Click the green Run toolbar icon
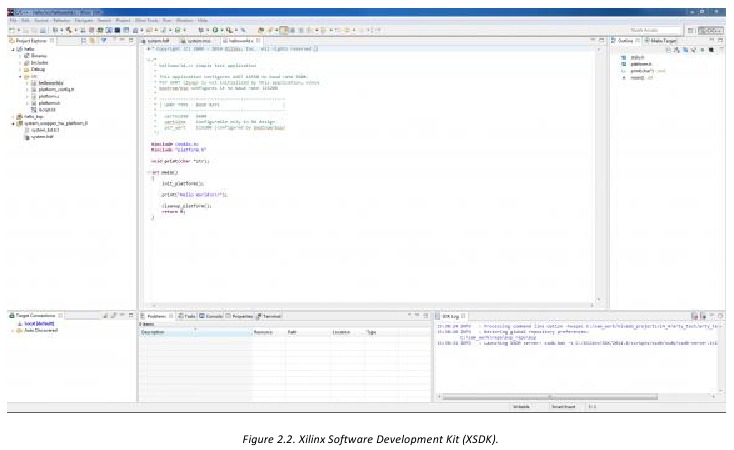 [215, 30]
